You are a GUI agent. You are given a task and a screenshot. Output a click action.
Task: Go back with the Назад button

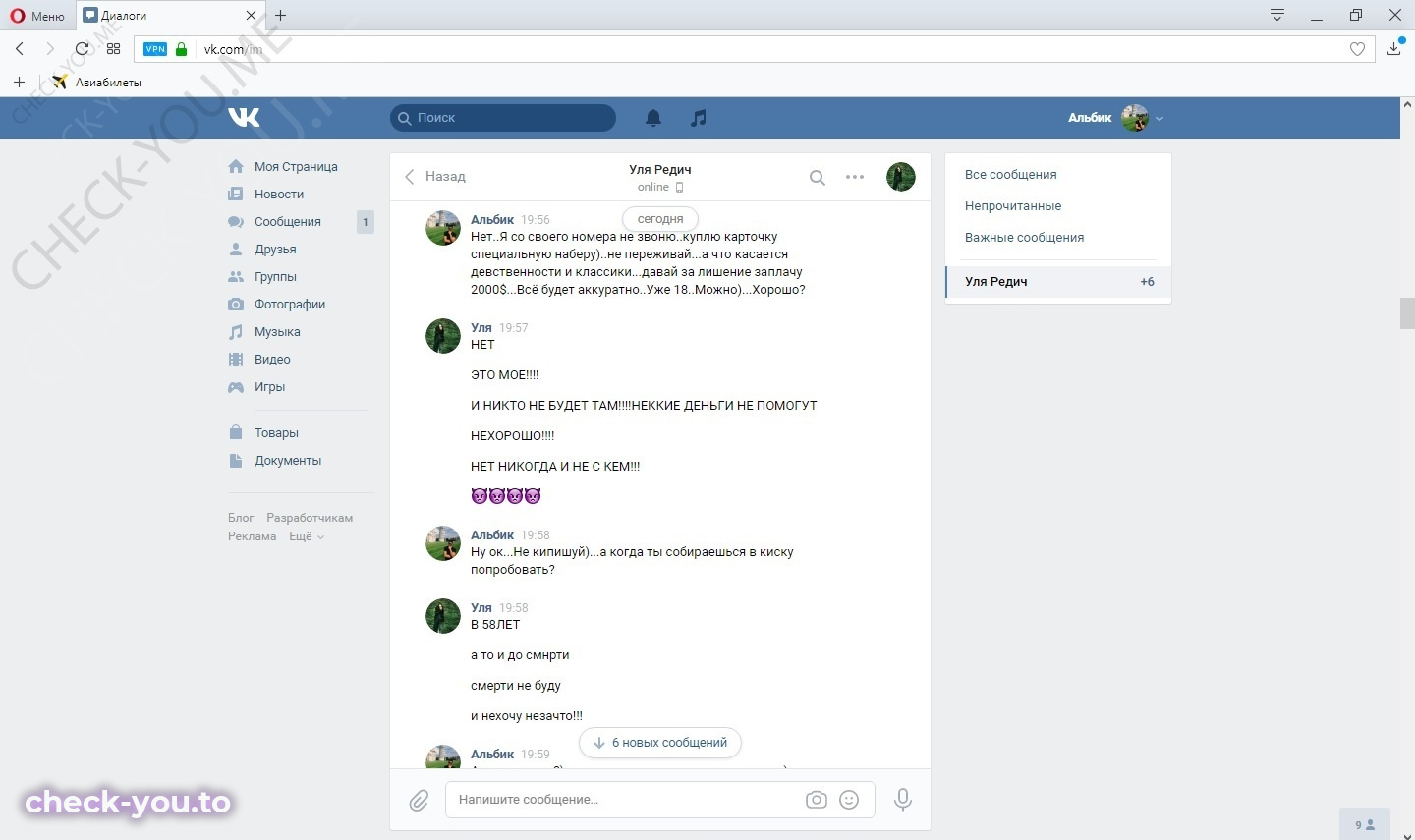(x=435, y=177)
